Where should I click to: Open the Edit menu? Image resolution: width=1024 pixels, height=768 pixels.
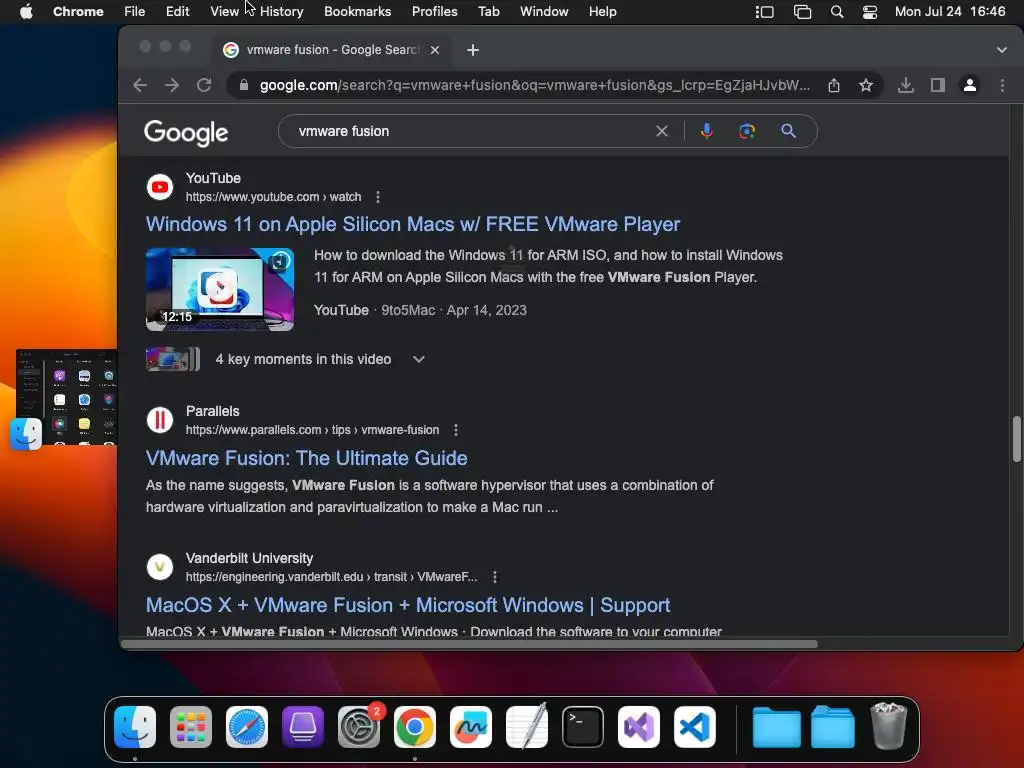[177, 11]
